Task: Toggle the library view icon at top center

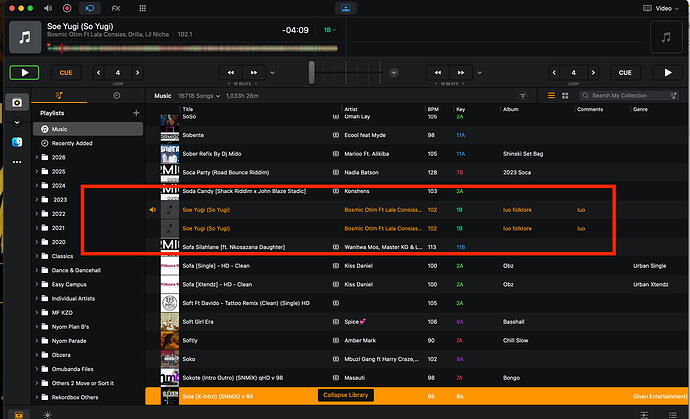Action: pyautogui.click(x=345, y=8)
